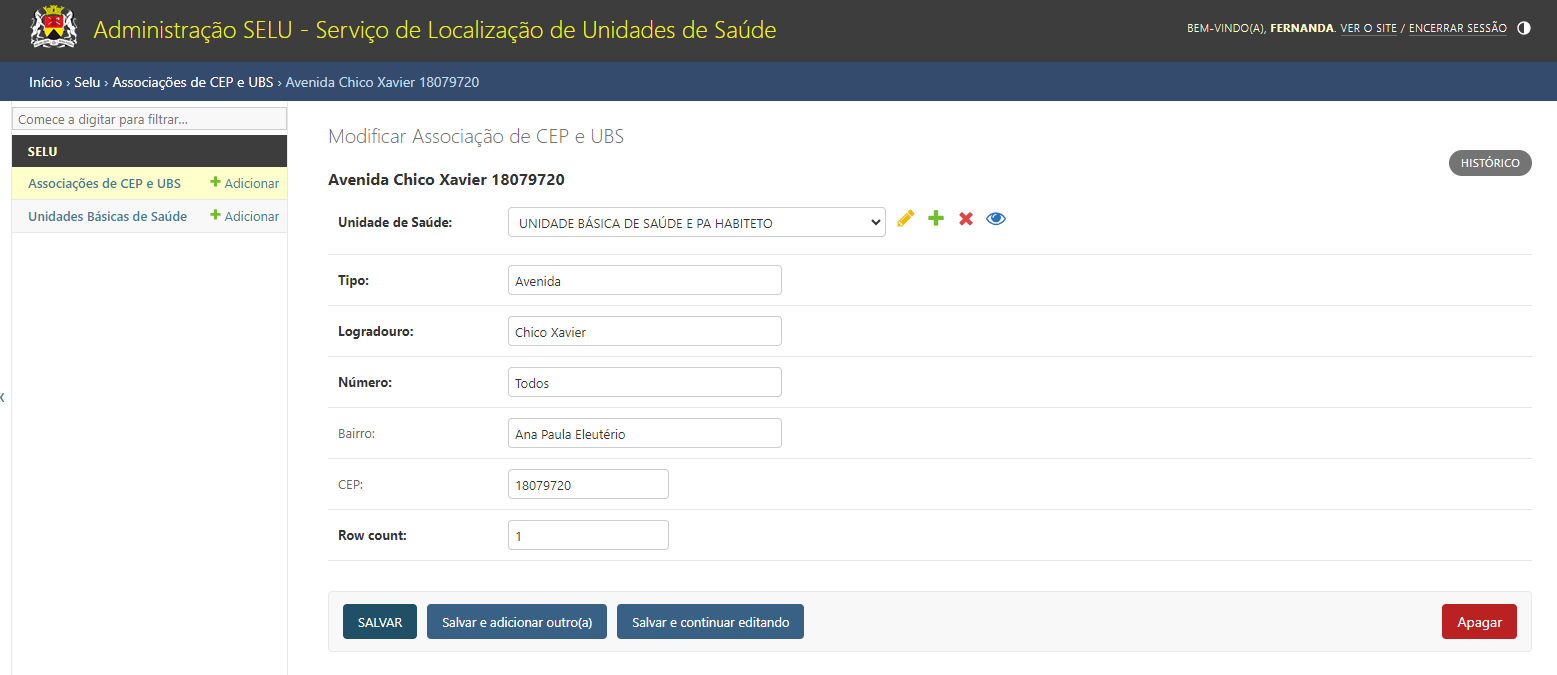Click the blue eye view unit icon
Image resolution: width=1557 pixels, height=675 pixels.
[x=996, y=219]
